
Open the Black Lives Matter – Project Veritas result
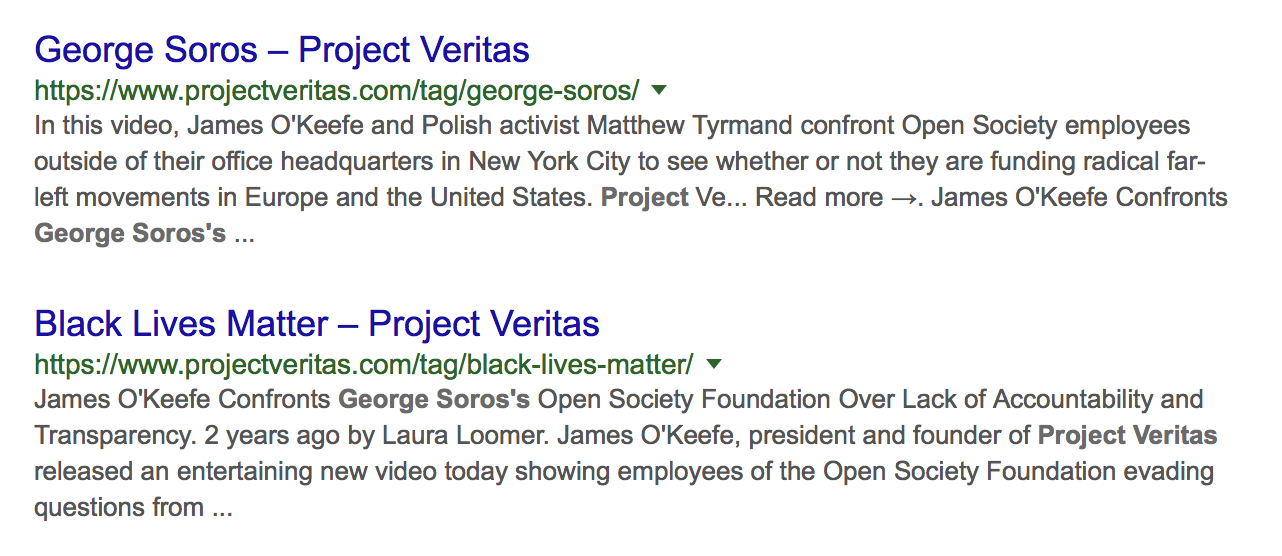(316, 324)
